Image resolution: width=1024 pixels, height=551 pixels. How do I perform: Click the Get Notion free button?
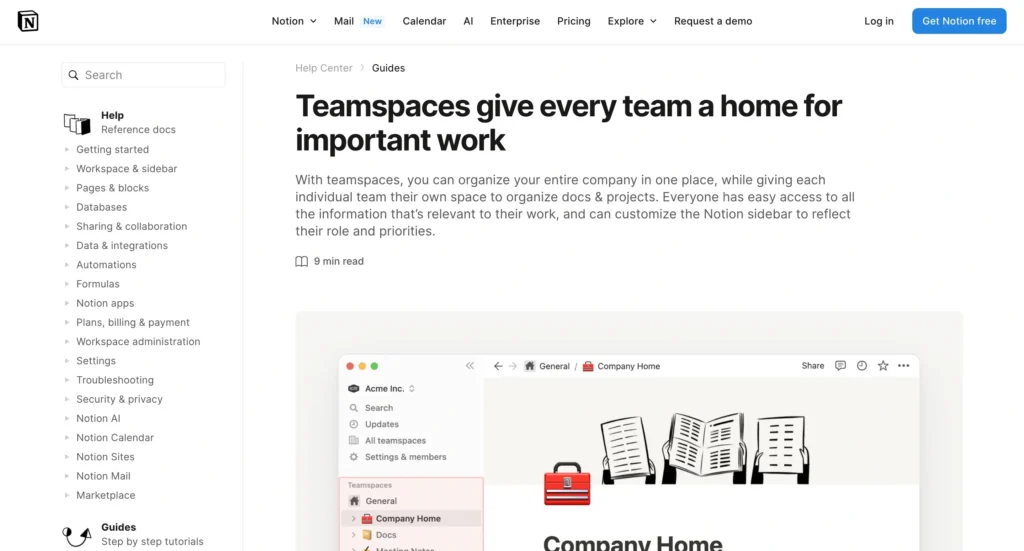pos(959,21)
